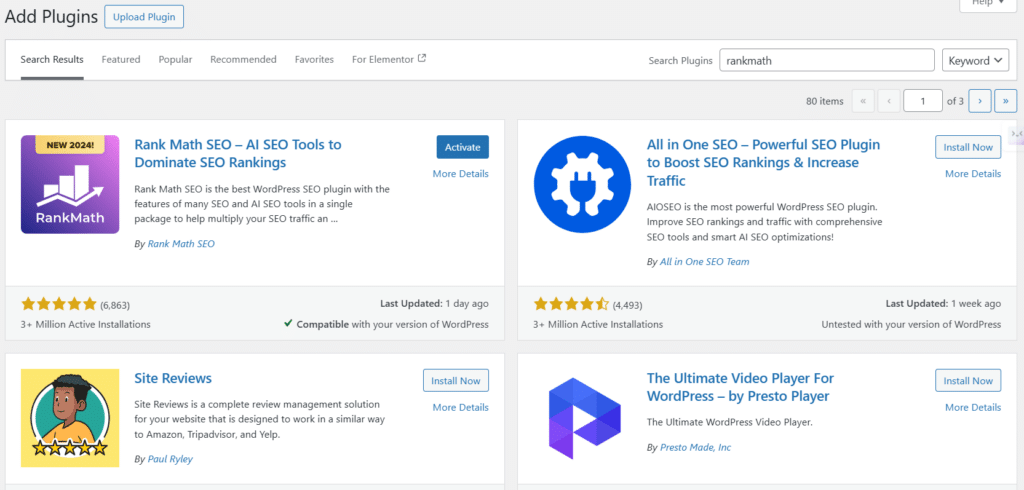Select the Search Results tab
The height and width of the screenshot is (490, 1024).
pyautogui.click(x=52, y=59)
